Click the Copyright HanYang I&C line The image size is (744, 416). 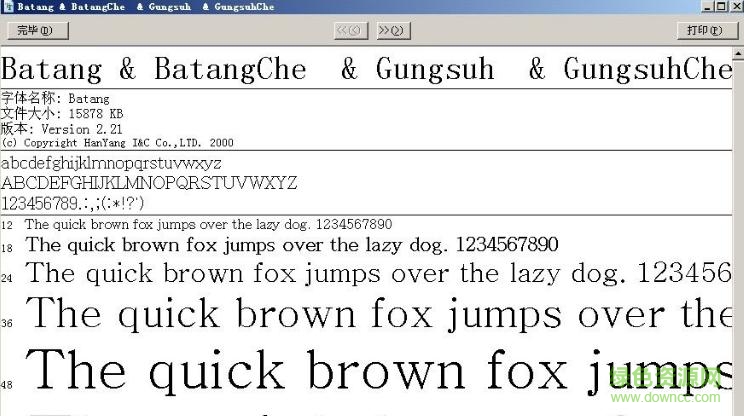[x=117, y=143]
